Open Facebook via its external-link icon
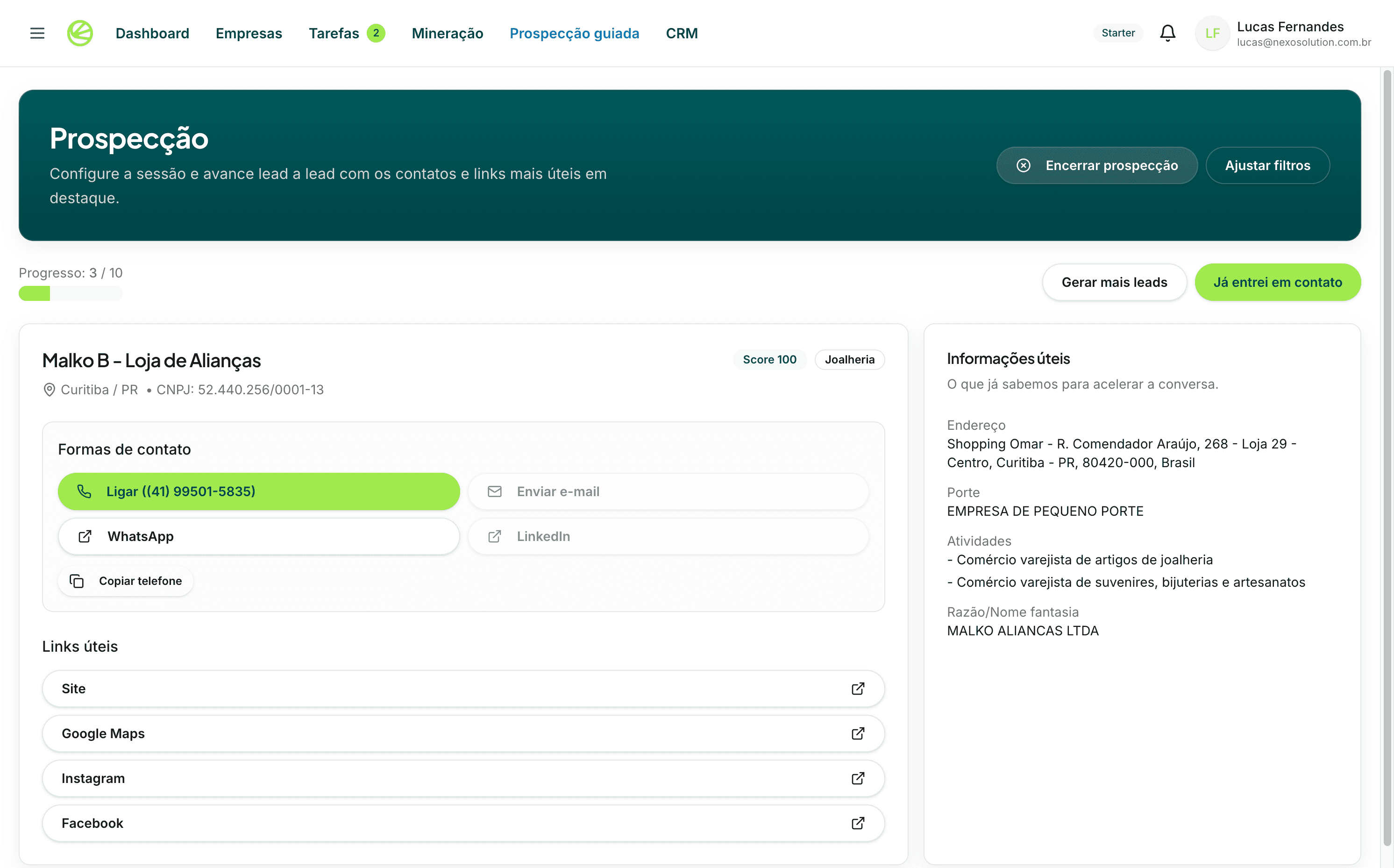 click(x=857, y=823)
